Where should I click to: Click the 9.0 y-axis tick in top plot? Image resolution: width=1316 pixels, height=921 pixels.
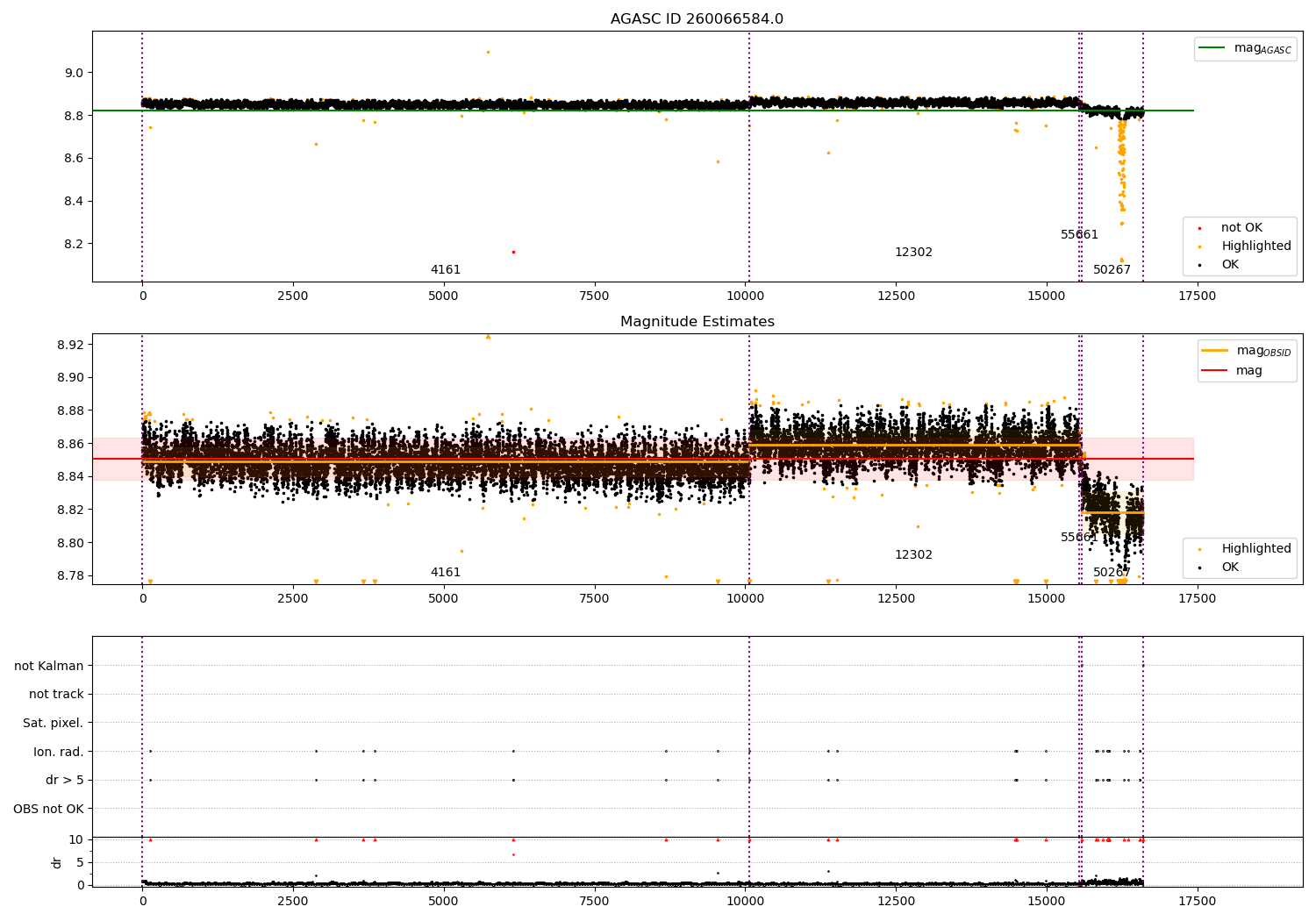[x=73, y=73]
